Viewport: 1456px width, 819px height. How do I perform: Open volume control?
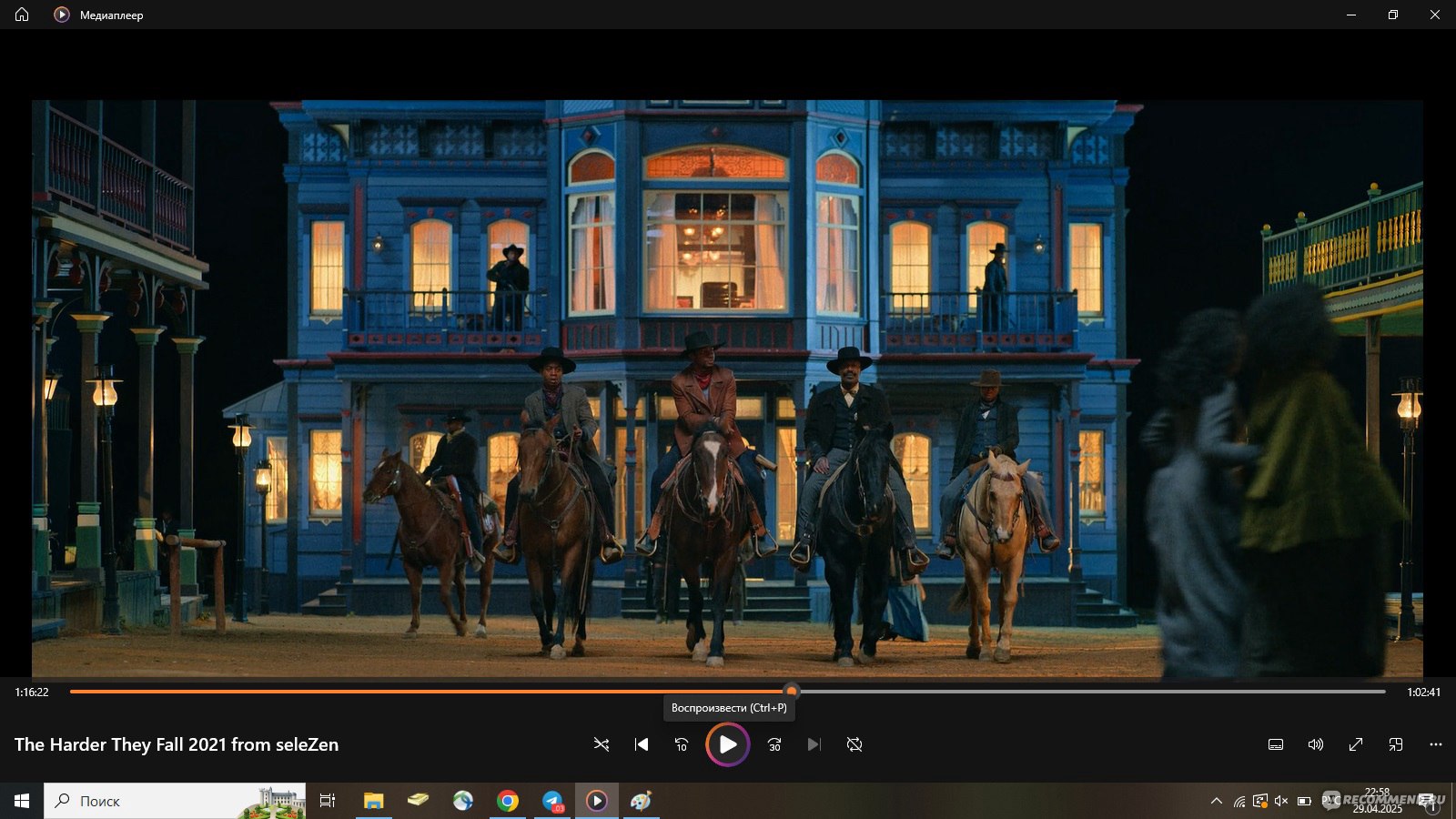pyautogui.click(x=1316, y=744)
